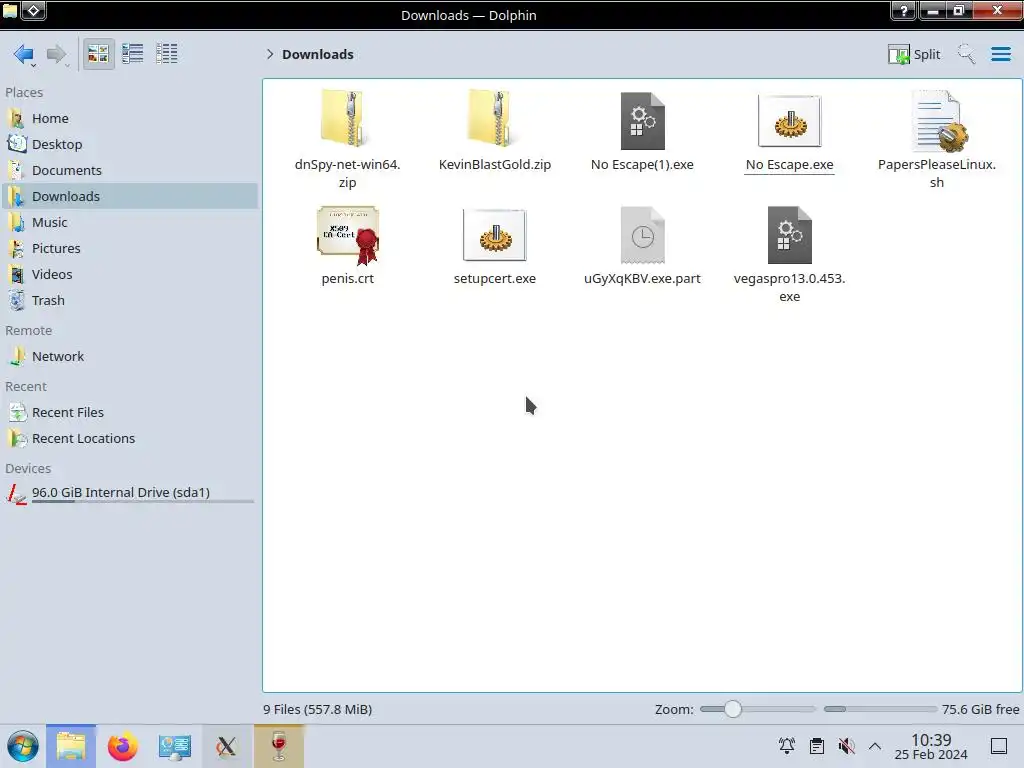Select No Escape(1).exe file icon
This screenshot has height=768, width=1024.
pos(643,121)
